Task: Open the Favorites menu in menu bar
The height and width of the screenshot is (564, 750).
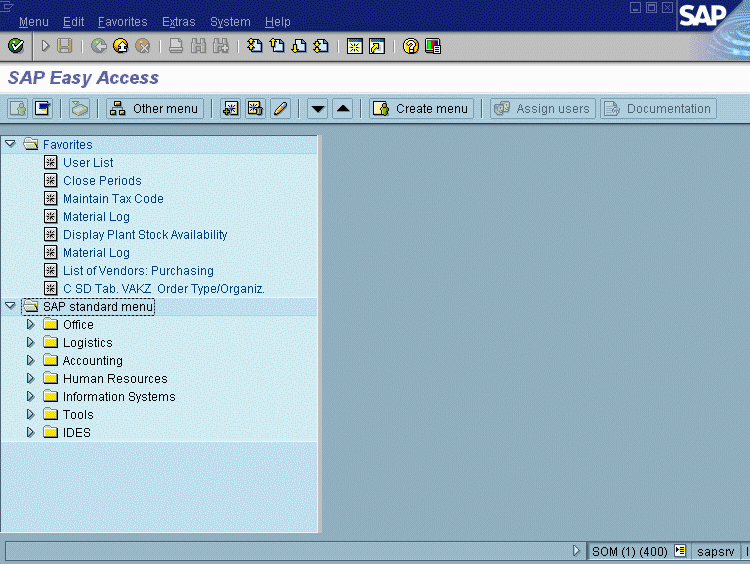Action: (x=122, y=22)
